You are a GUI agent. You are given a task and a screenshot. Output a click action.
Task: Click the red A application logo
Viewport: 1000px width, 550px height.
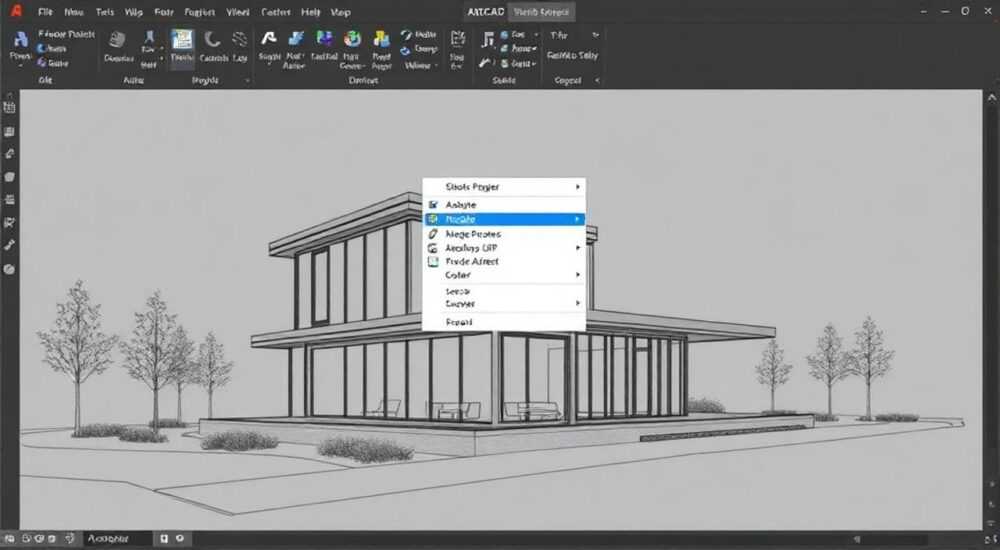17,11
